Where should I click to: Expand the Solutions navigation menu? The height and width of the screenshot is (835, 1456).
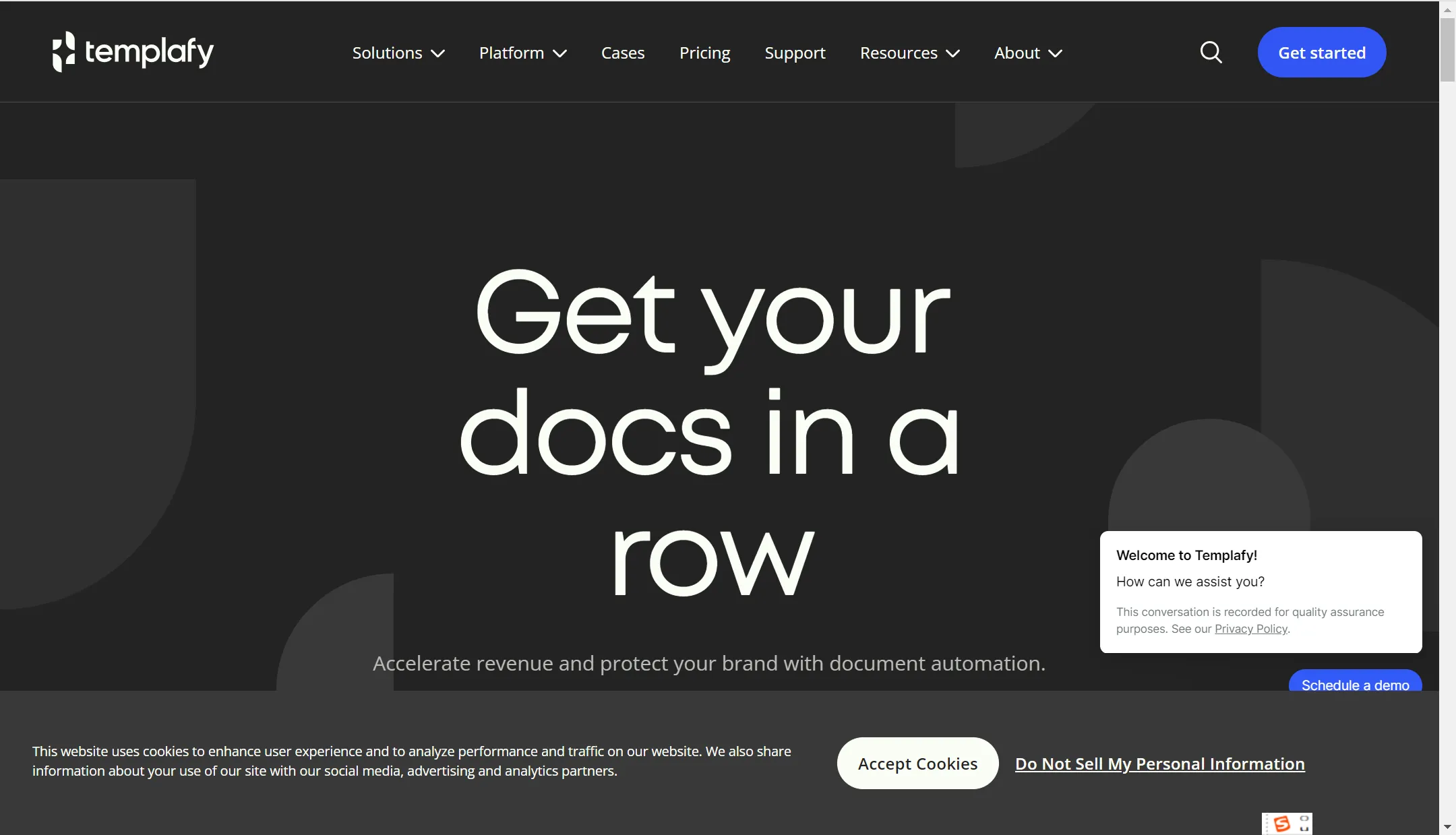point(398,52)
